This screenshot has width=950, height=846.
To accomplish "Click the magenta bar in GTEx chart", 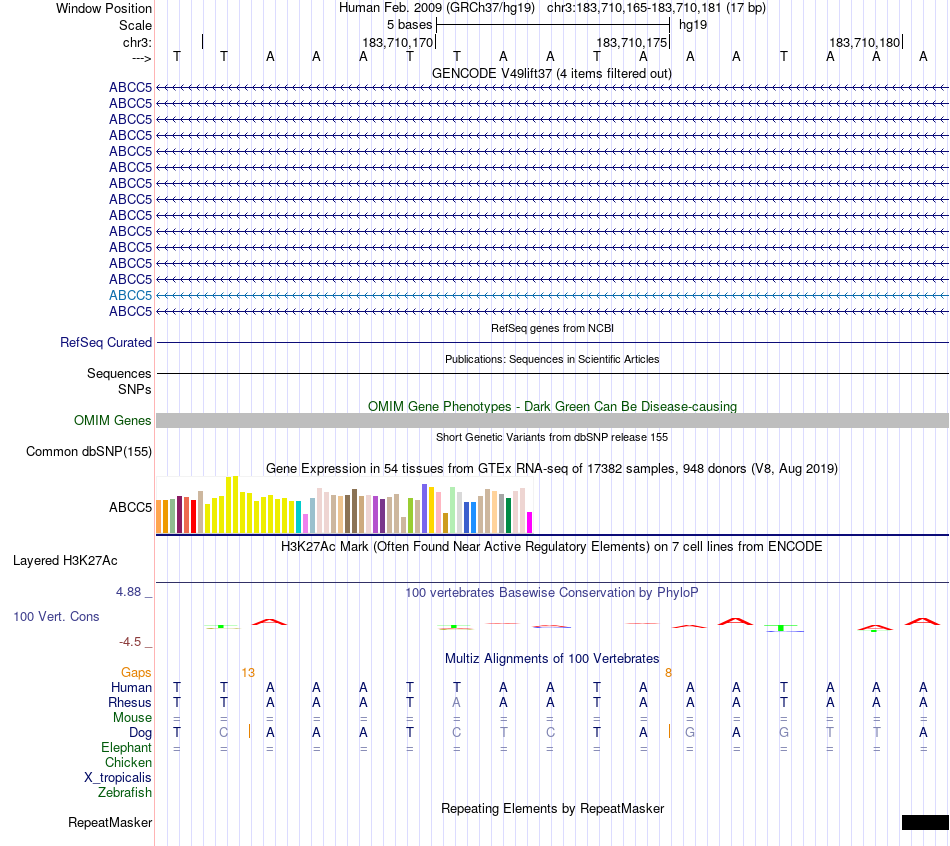I will pyautogui.click(x=529, y=522).
